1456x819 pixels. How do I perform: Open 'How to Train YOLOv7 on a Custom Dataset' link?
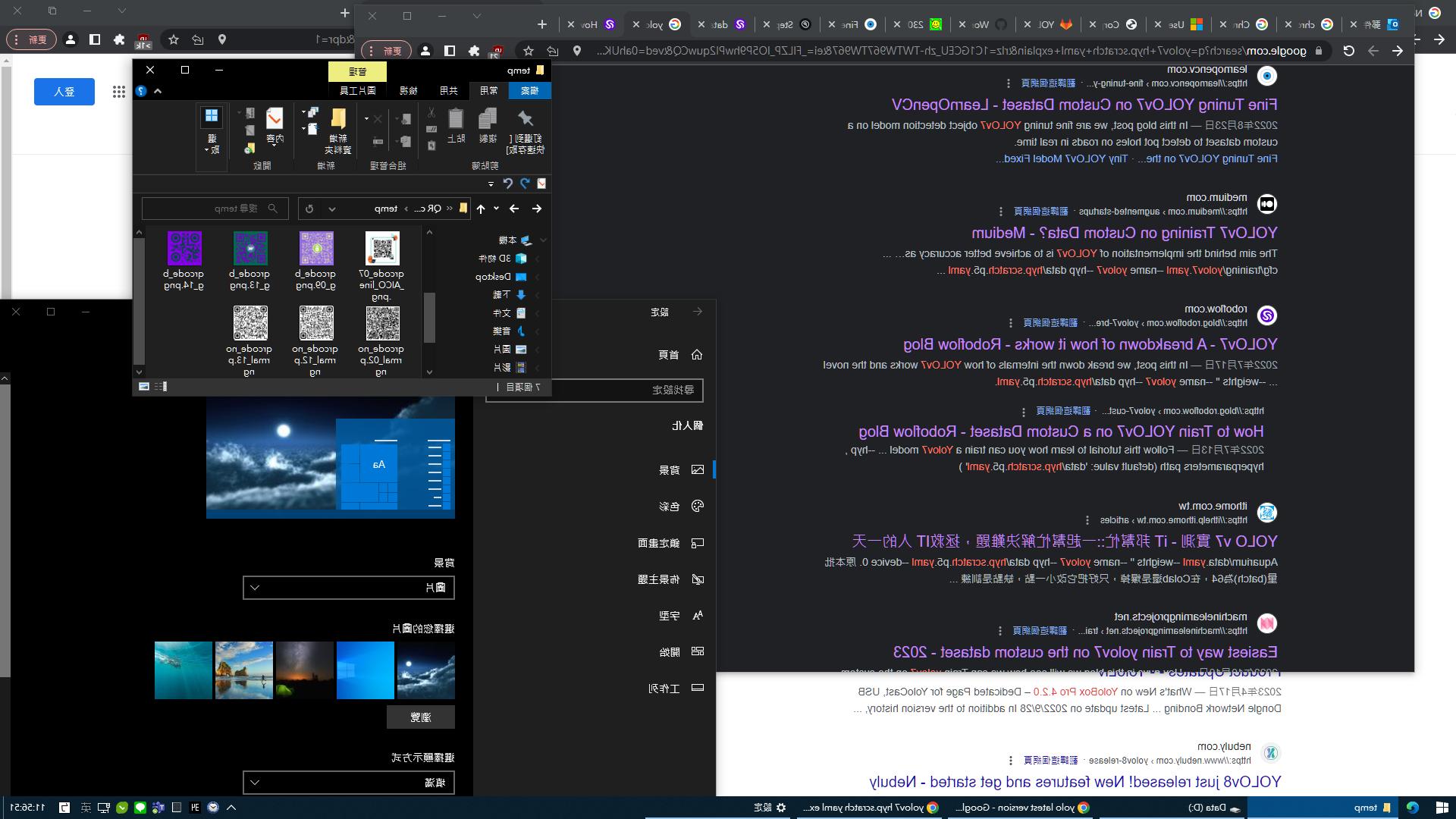[x=1061, y=431]
